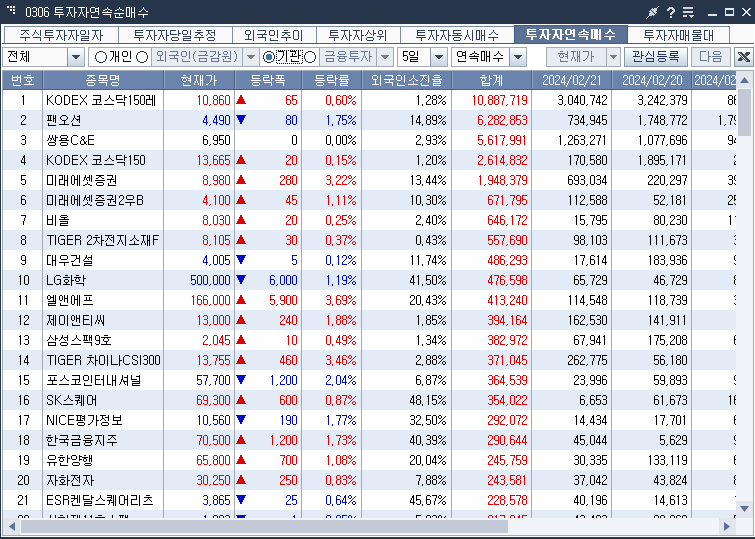Select 미래에셋증권 stock name
755x539 pixels.
coord(81,180)
